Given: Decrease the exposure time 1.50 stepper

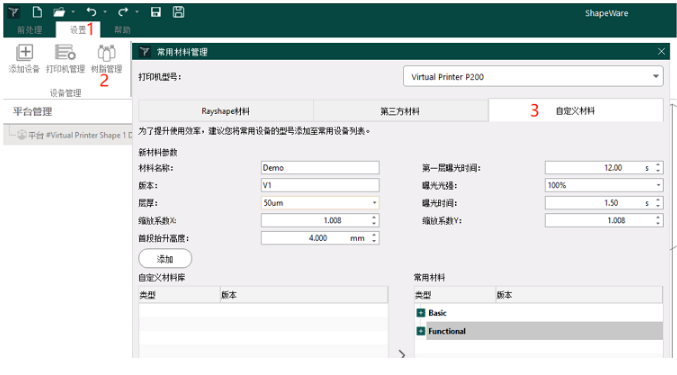Looking at the screenshot, I should 658,206.
